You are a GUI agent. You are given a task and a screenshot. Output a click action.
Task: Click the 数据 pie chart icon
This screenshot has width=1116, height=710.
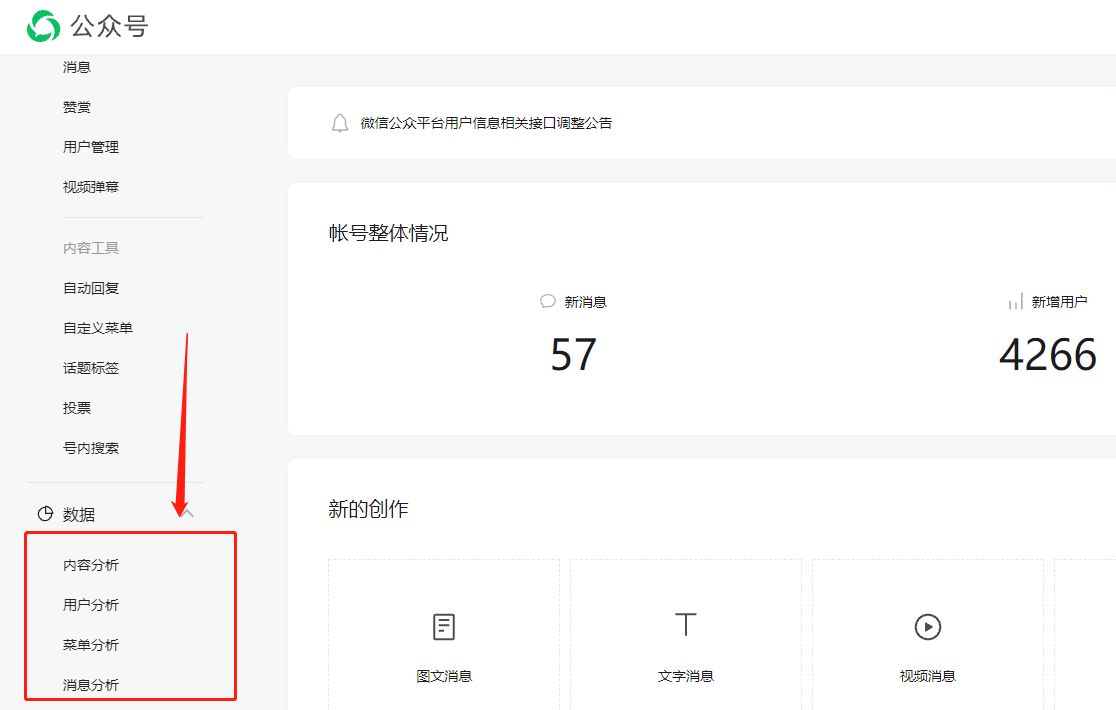tap(45, 514)
